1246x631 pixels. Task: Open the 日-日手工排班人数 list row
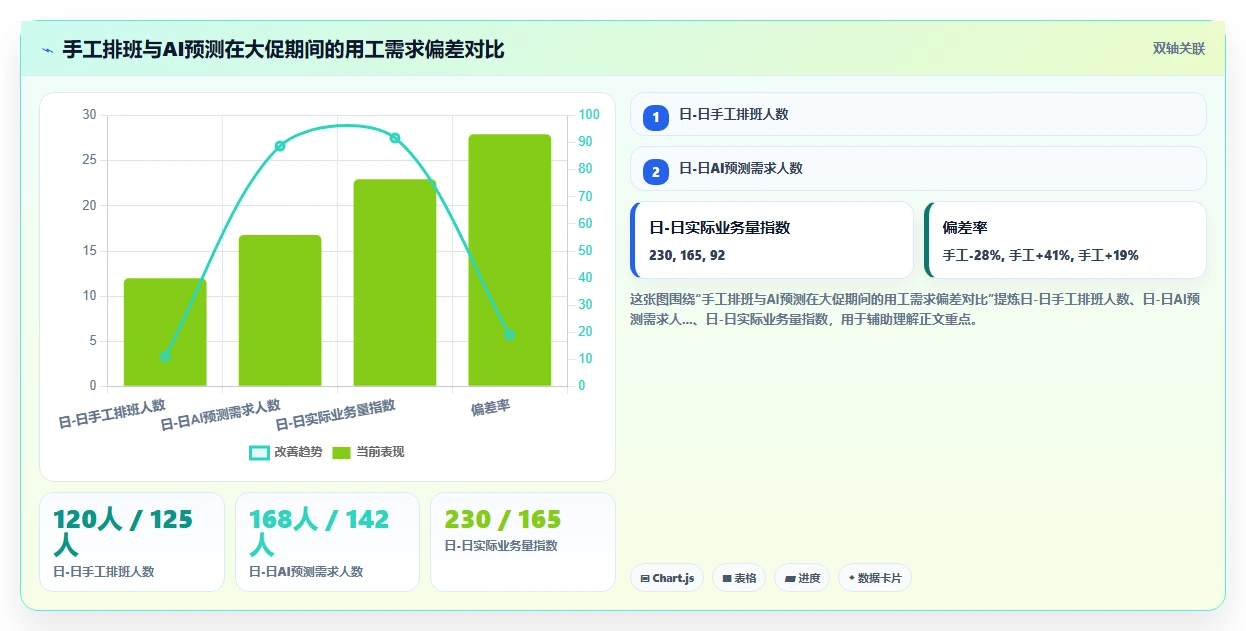(918, 114)
